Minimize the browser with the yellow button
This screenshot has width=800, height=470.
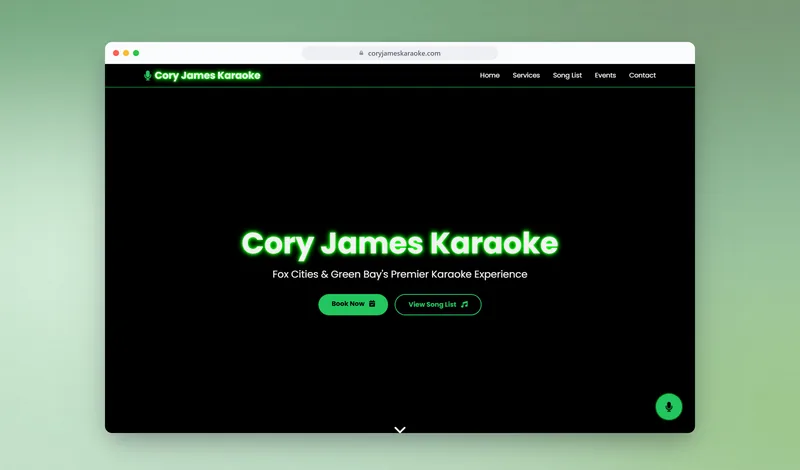[x=126, y=53]
